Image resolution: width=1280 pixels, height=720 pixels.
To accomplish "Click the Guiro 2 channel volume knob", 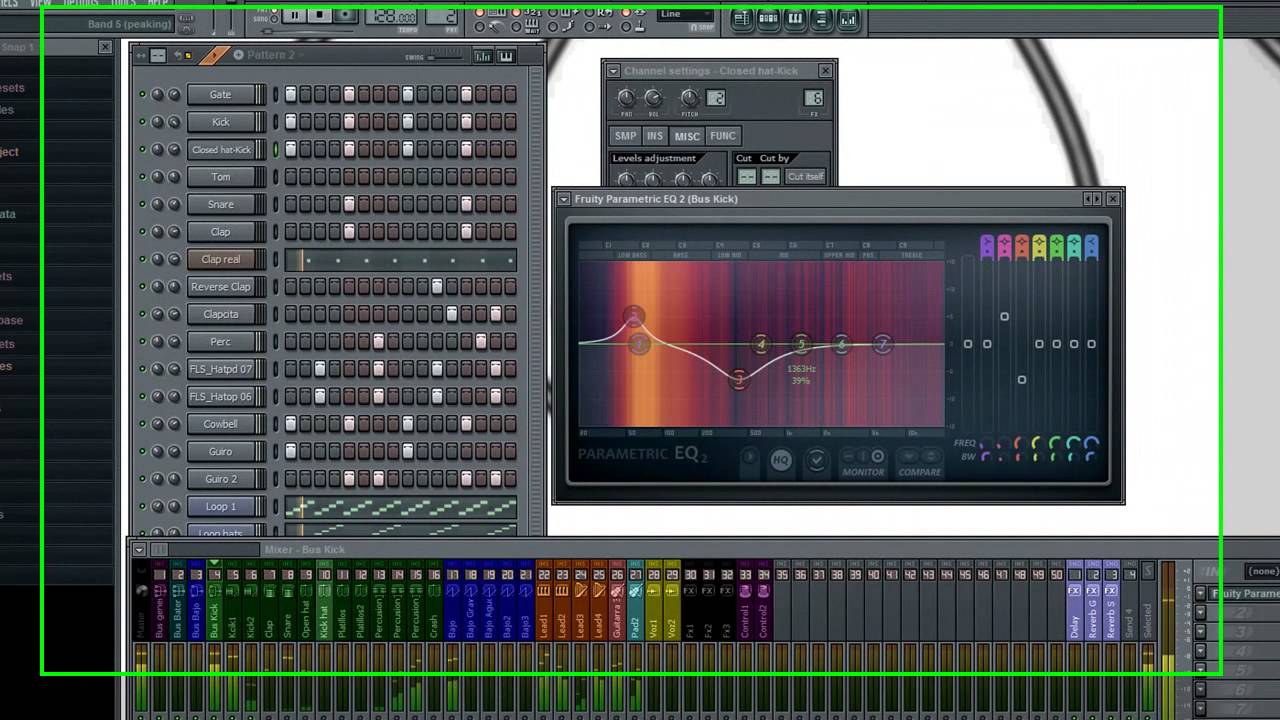I will pos(174,479).
